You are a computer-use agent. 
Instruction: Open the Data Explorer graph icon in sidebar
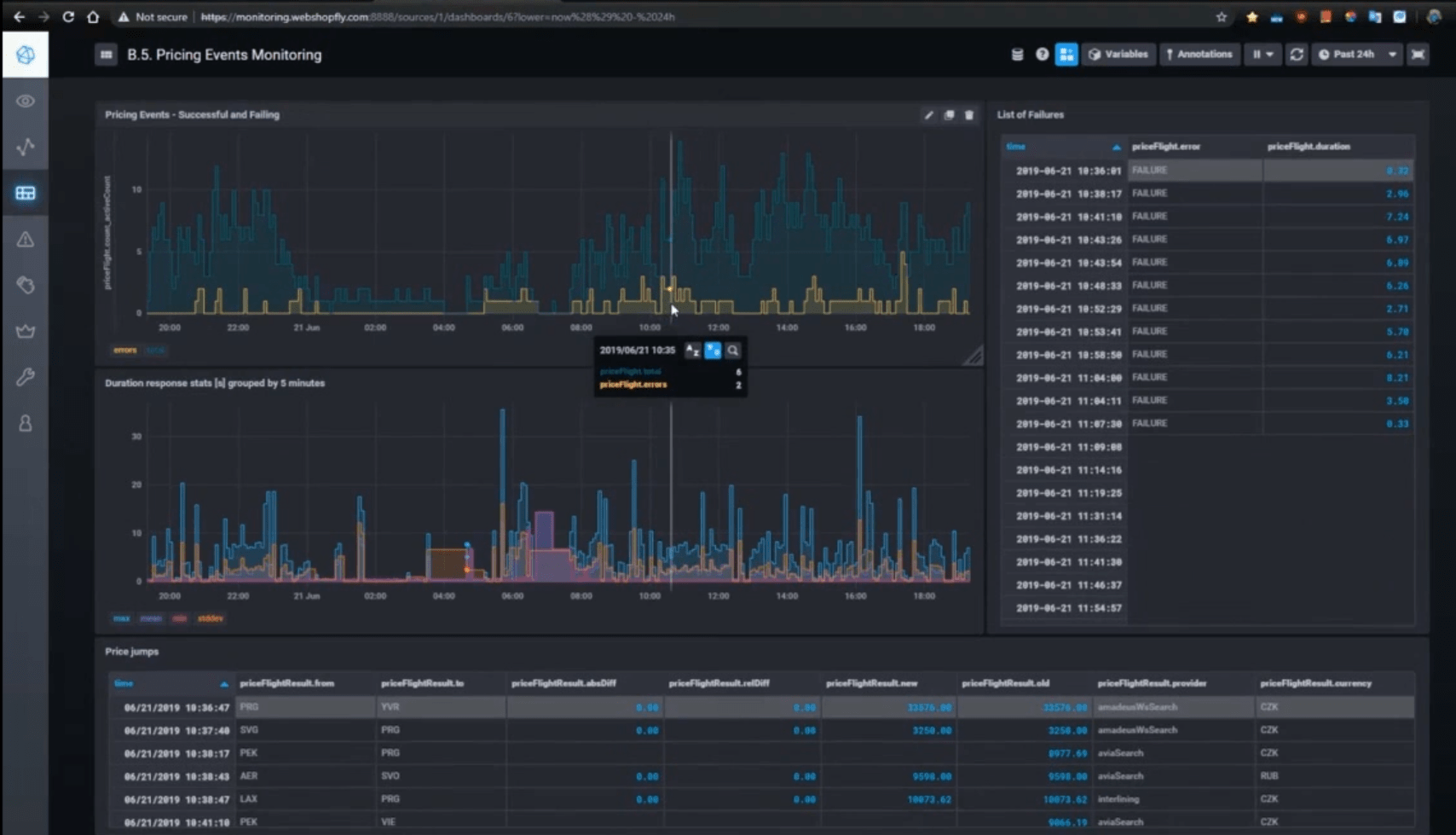26,147
